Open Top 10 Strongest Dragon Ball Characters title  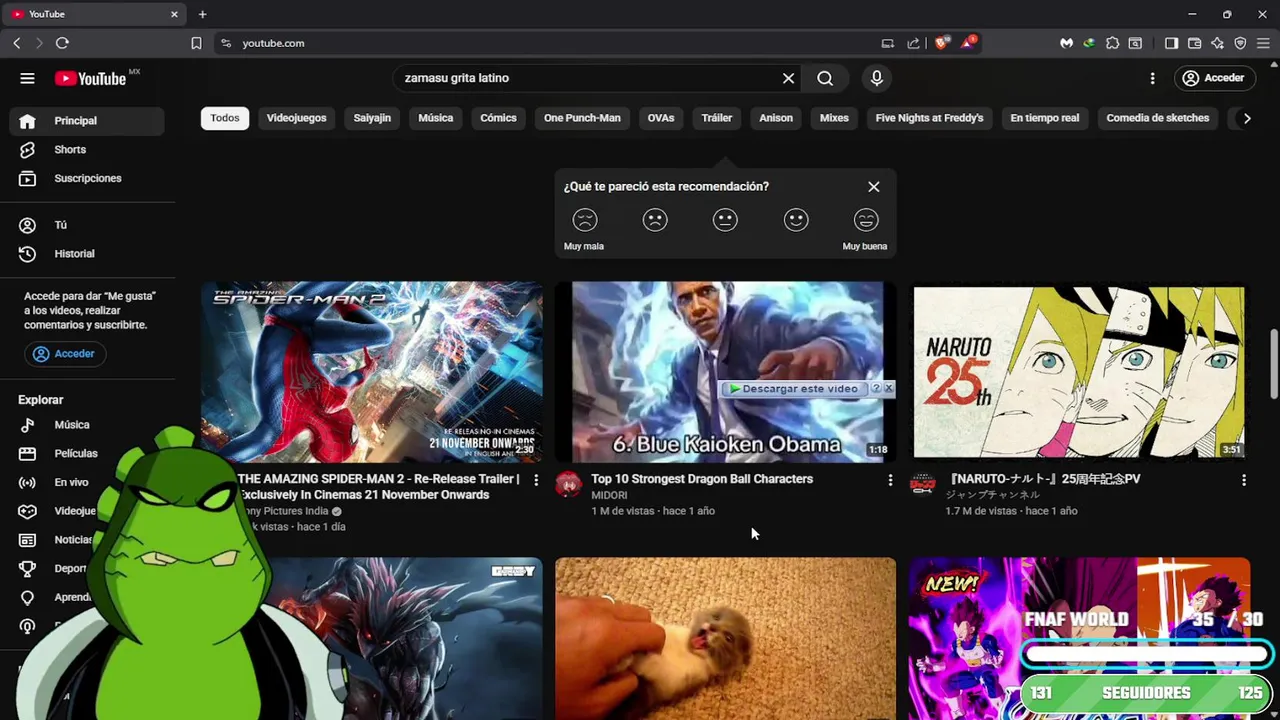(x=702, y=479)
